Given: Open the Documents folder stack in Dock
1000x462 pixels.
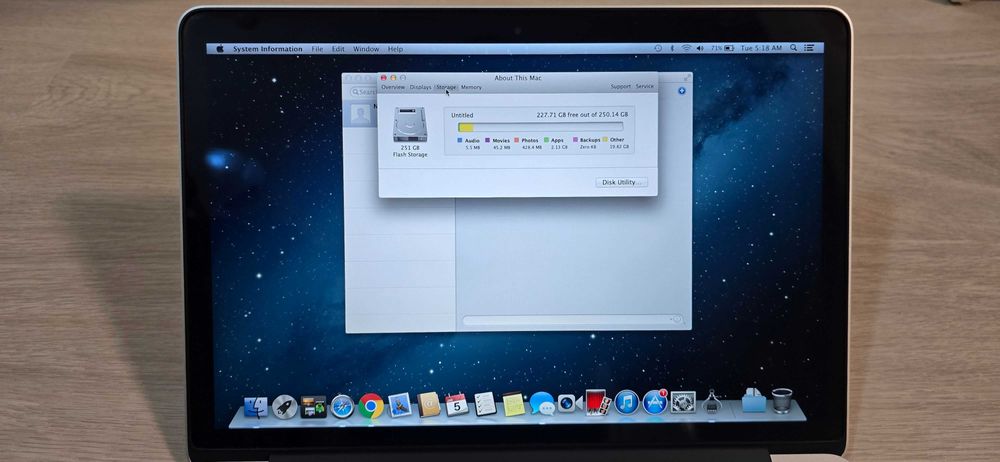Looking at the screenshot, I should click(x=754, y=400).
